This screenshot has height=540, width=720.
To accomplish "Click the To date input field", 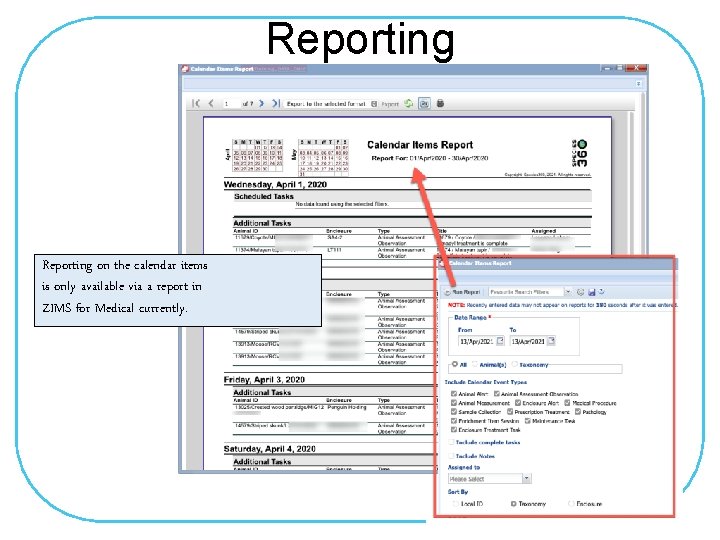I will (528, 341).
